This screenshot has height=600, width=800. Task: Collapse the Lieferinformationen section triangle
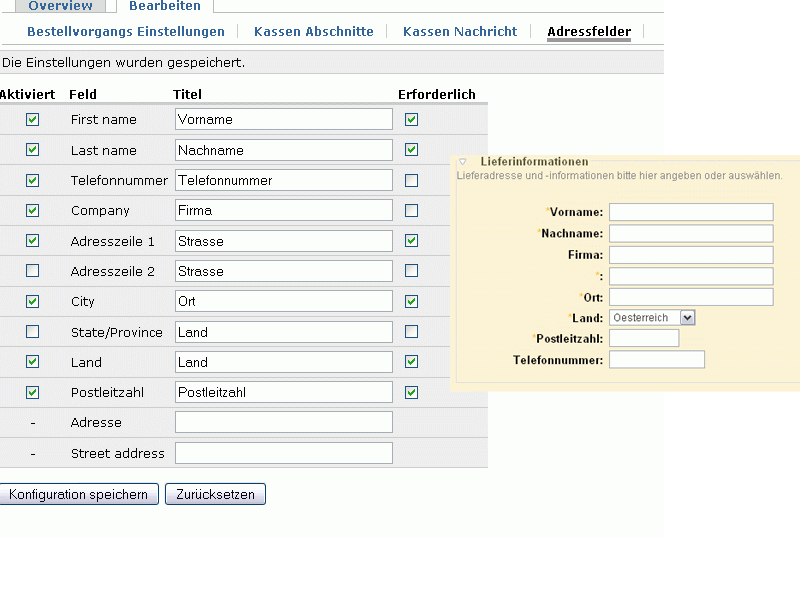pyautogui.click(x=463, y=162)
